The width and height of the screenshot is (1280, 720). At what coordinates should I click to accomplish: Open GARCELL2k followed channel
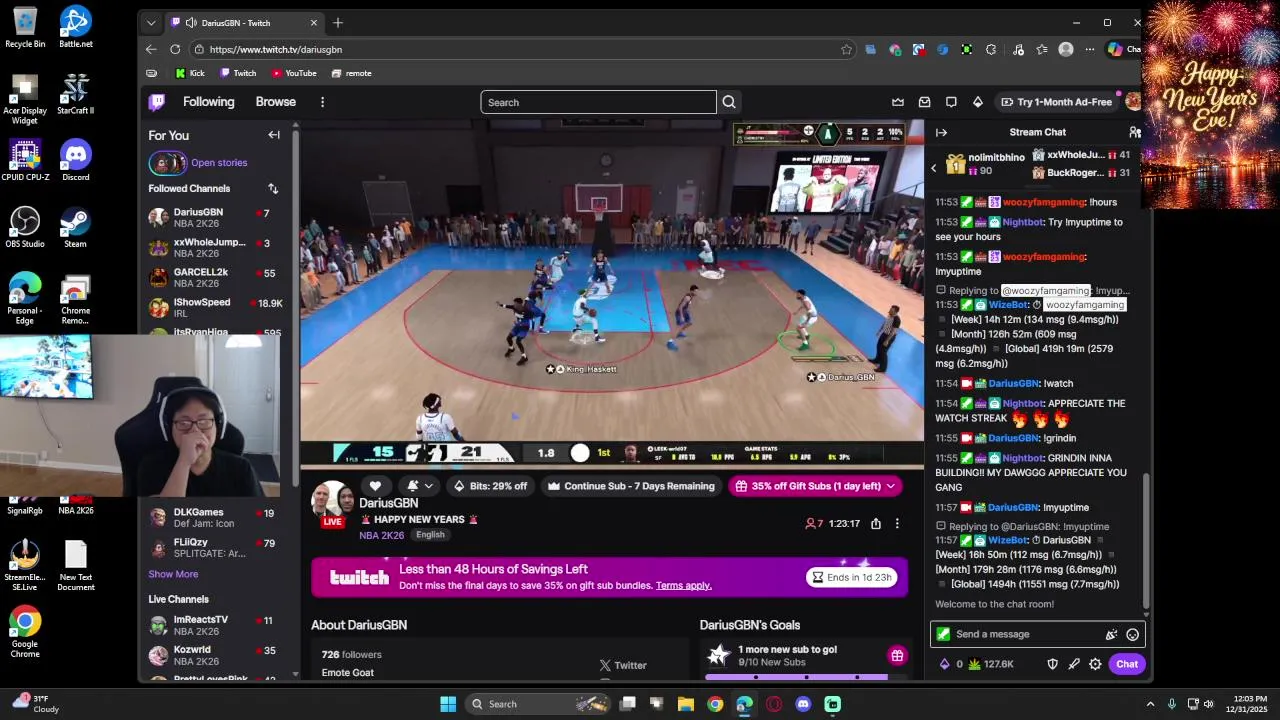pos(215,277)
